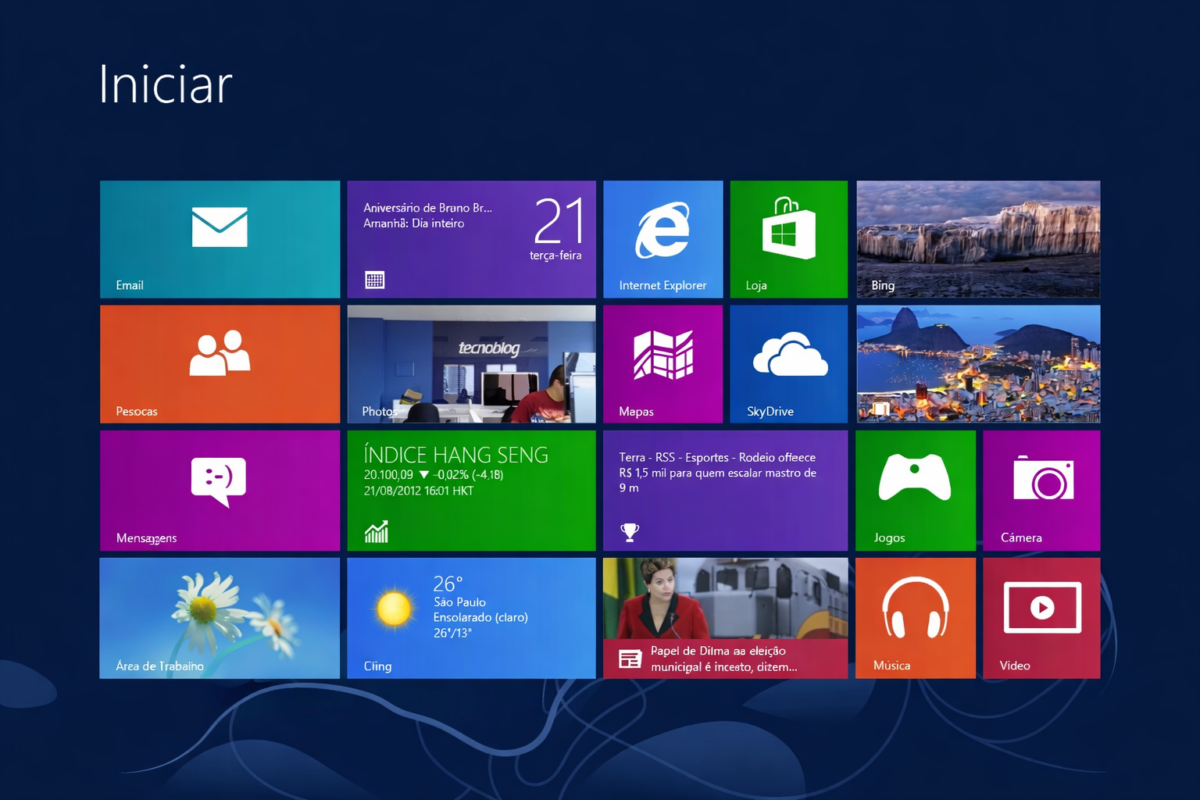Switch to the Área de Trabalho desktop tile
The height and width of the screenshot is (800, 1200).
(219, 617)
